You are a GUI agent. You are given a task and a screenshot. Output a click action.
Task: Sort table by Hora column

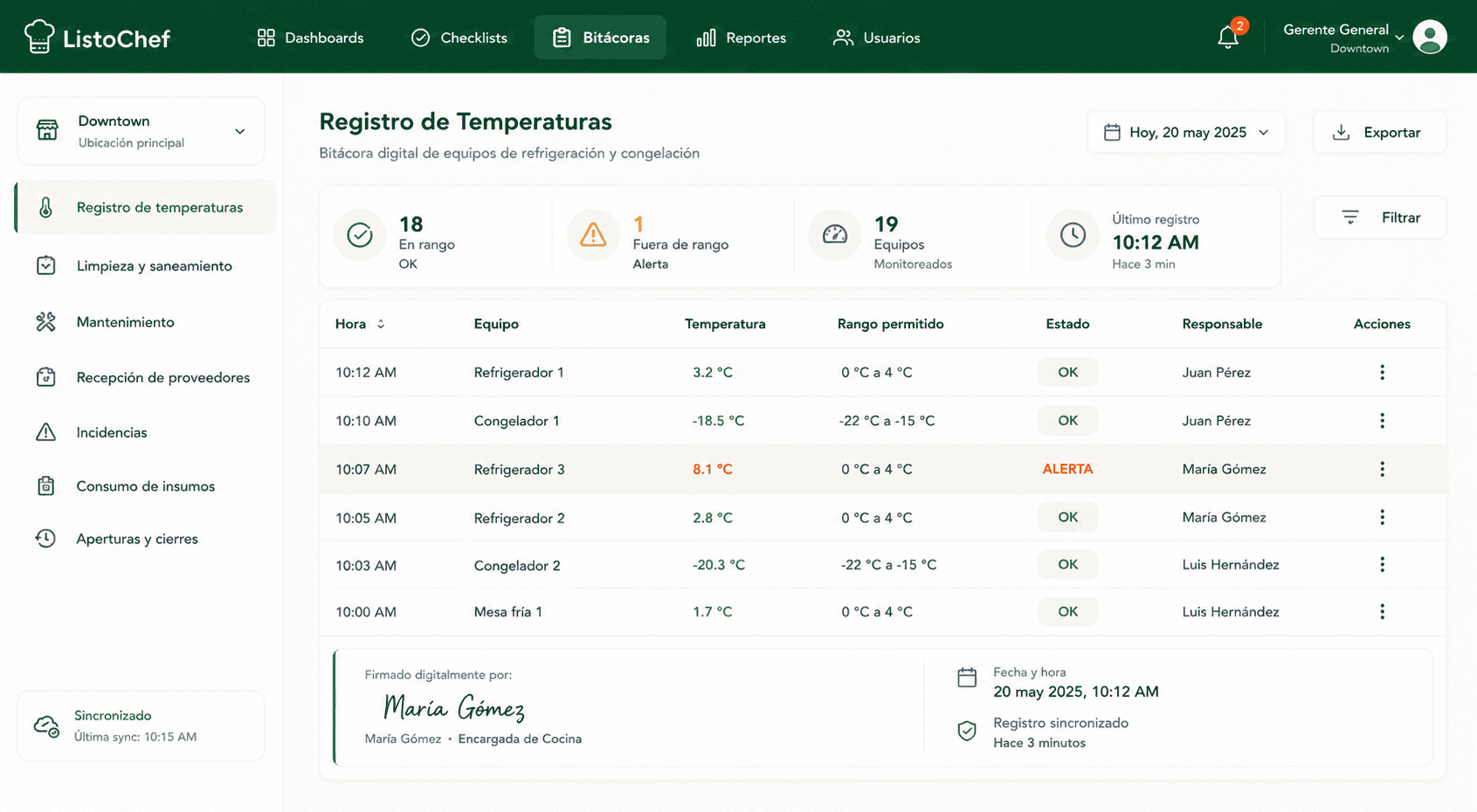[360, 324]
